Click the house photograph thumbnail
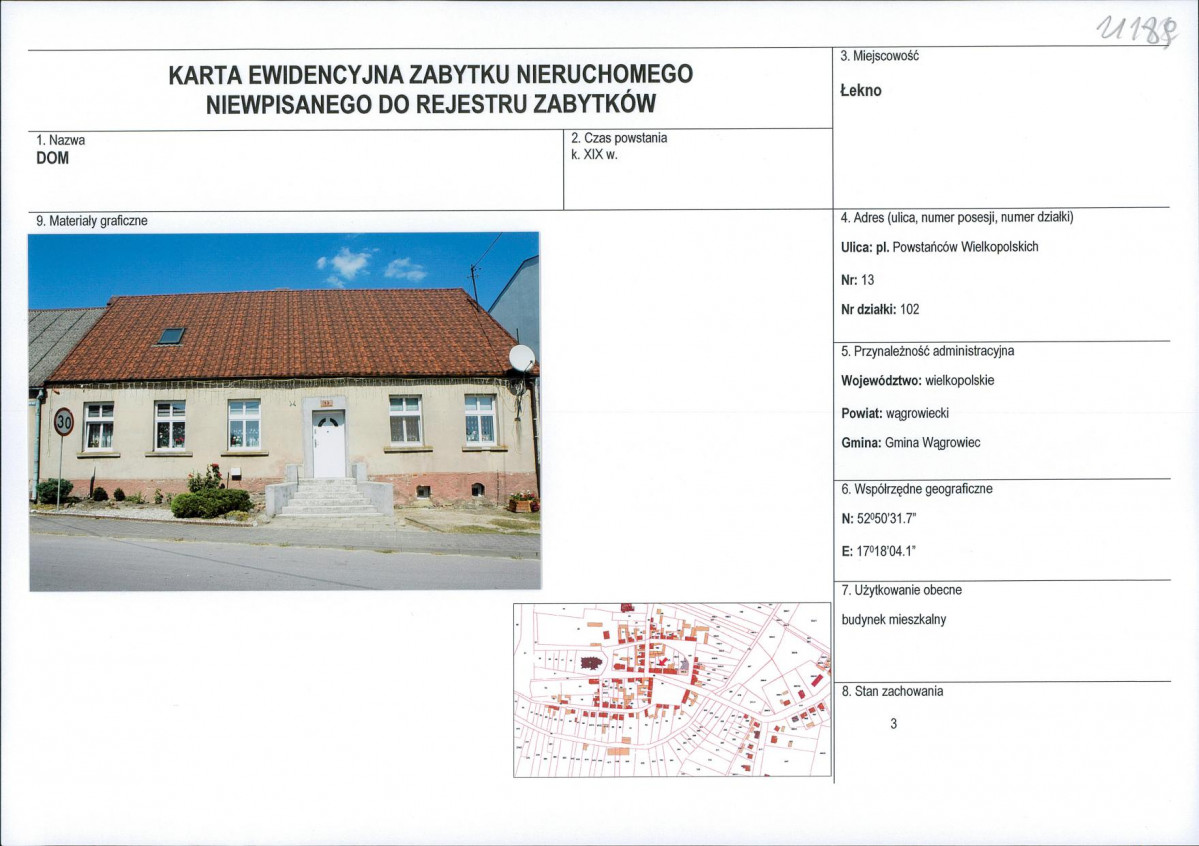This screenshot has width=1199, height=846. tap(284, 412)
